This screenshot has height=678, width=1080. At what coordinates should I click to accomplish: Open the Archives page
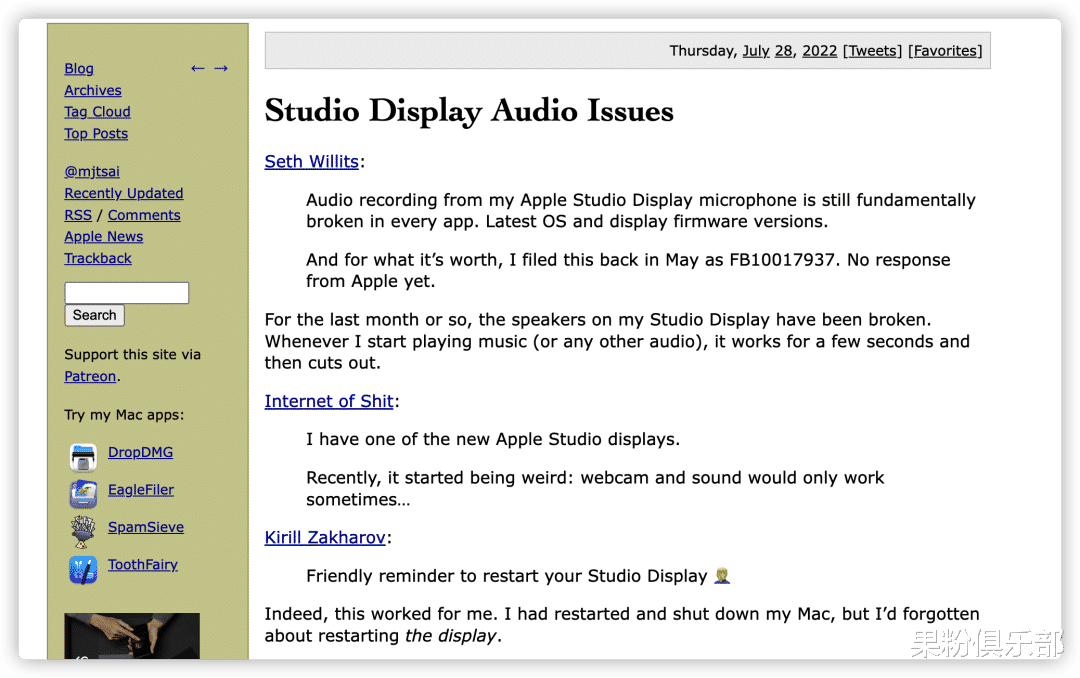click(93, 90)
